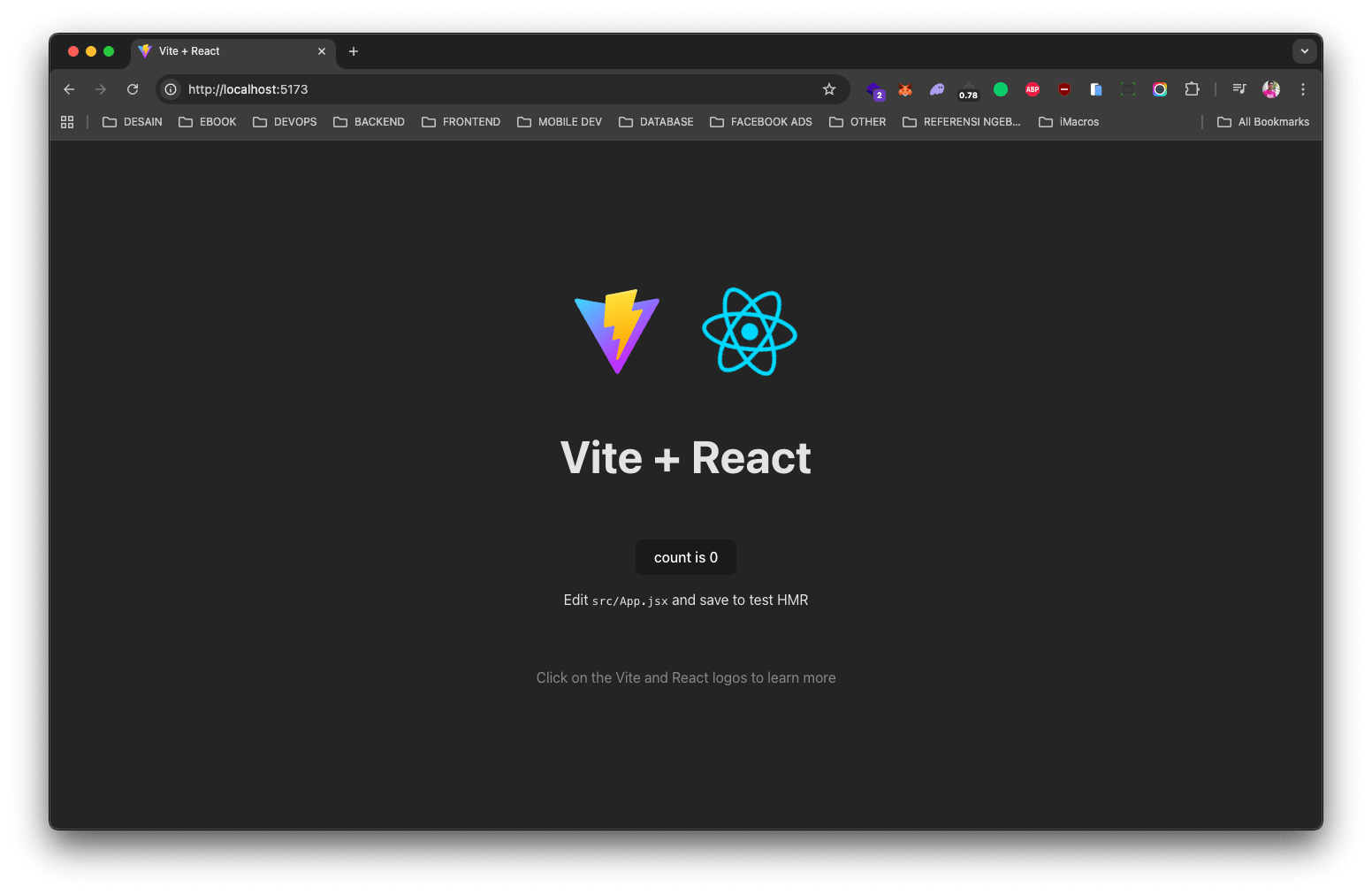
Task: Open a new tab with plus button
Action: click(x=354, y=51)
